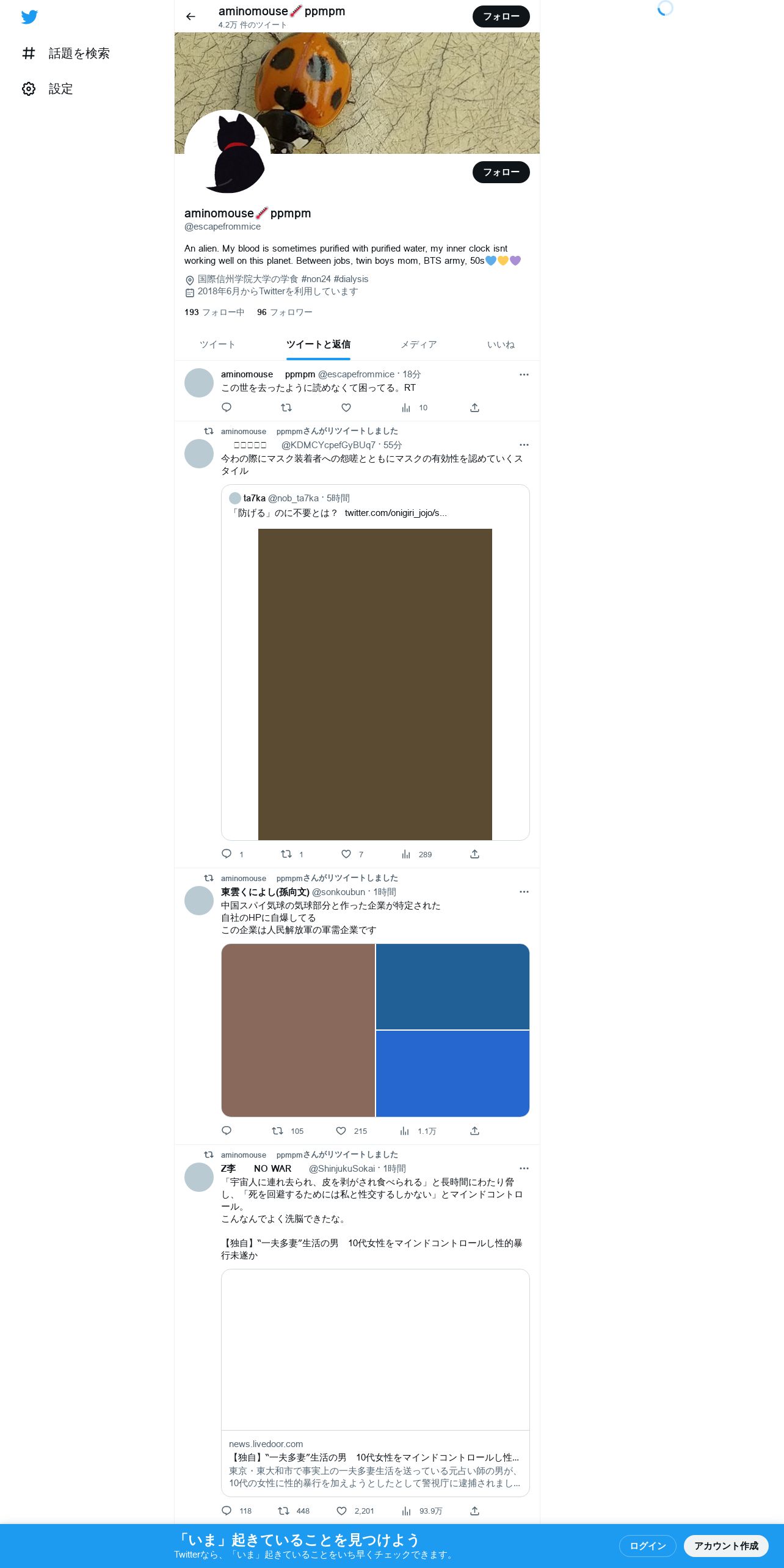Reply to the ShinjukuSokai tweet
Screen dimensions: 784x1568
(227, 1511)
